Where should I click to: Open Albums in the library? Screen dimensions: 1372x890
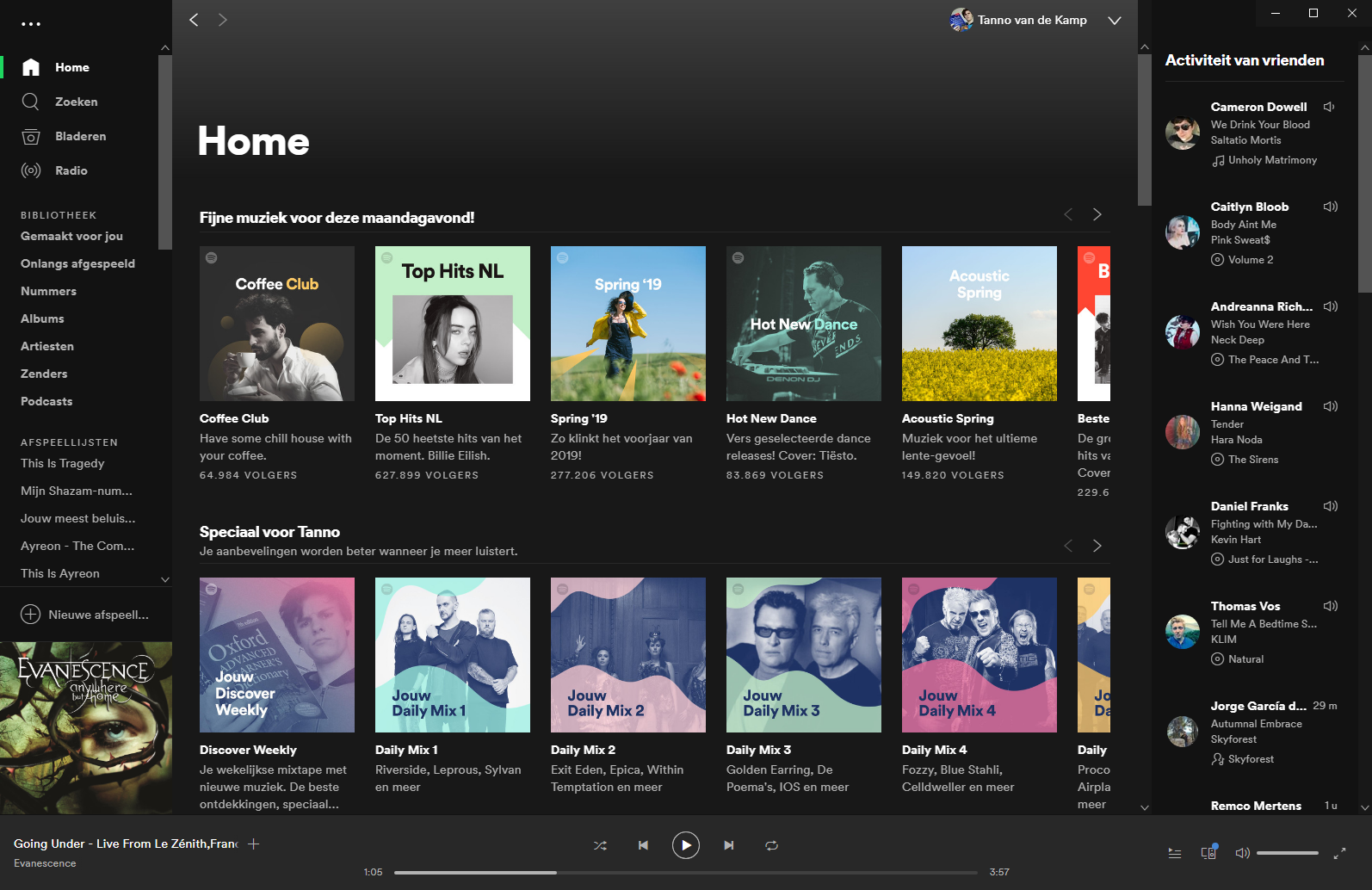[42, 318]
